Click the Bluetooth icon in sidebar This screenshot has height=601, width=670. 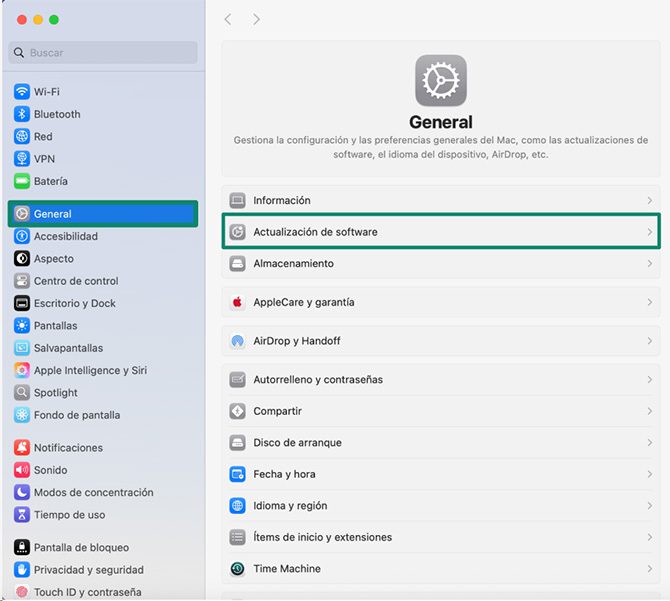click(22, 114)
